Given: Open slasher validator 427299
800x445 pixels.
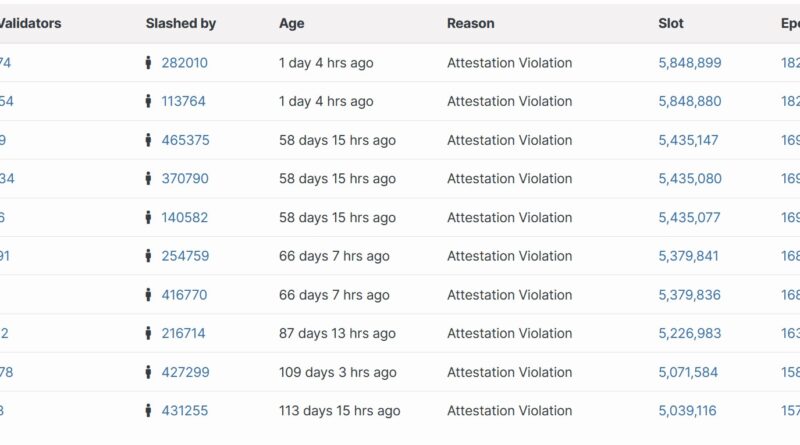Looking at the screenshot, I should (185, 372).
